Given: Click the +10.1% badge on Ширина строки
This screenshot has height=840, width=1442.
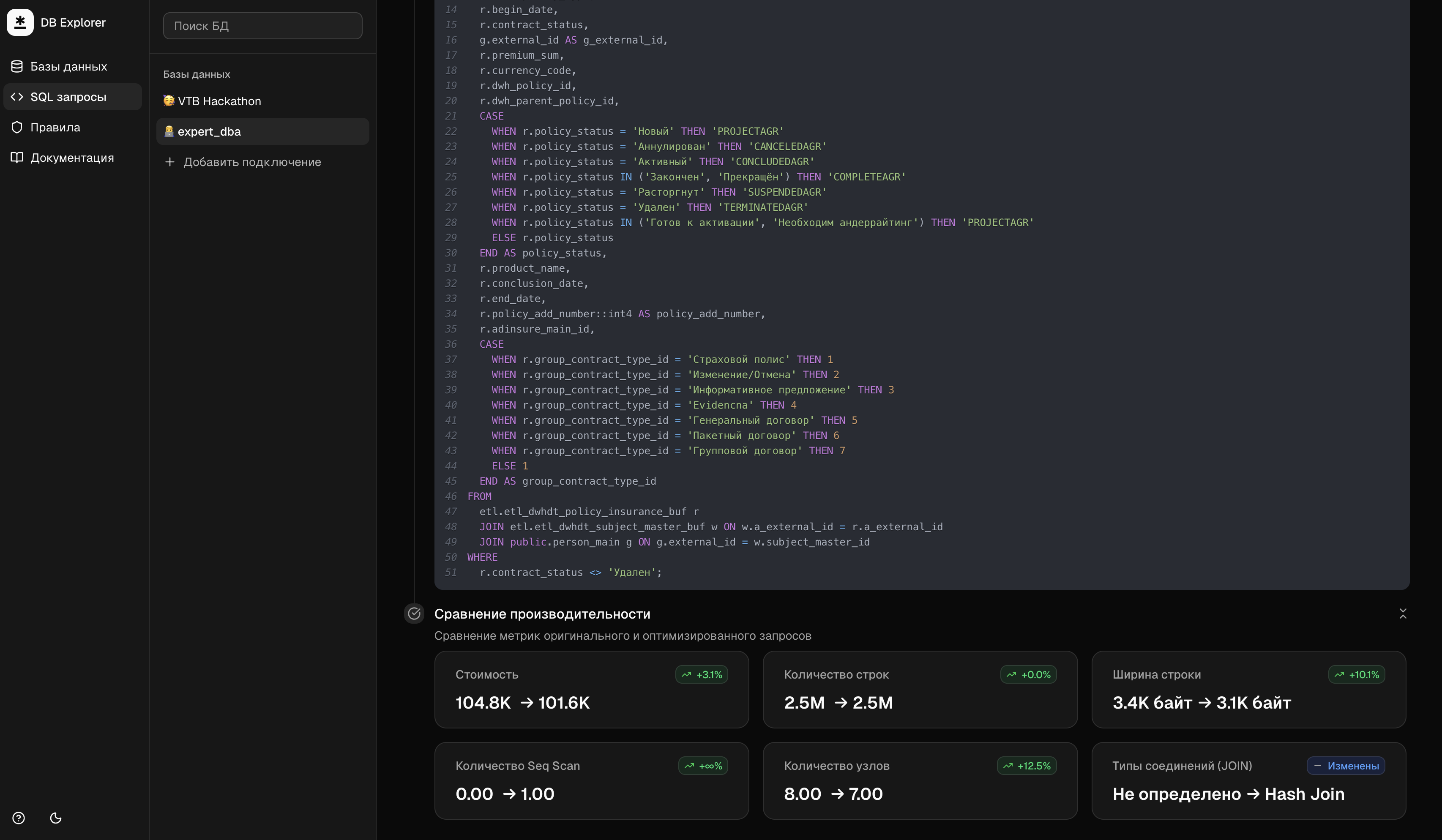Looking at the screenshot, I should (1356, 675).
